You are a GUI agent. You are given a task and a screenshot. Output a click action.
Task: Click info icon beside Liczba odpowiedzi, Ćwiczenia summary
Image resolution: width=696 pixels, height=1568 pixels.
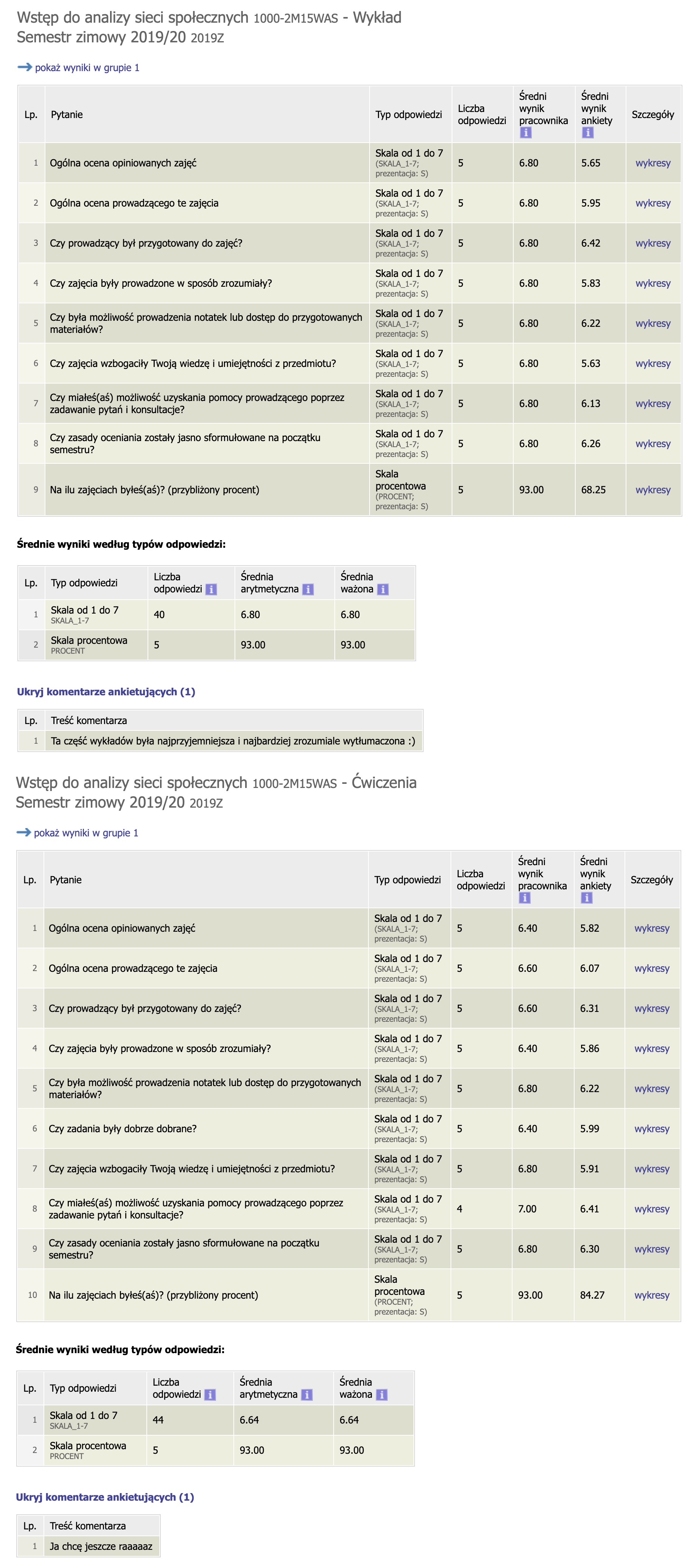pyautogui.click(x=210, y=1394)
